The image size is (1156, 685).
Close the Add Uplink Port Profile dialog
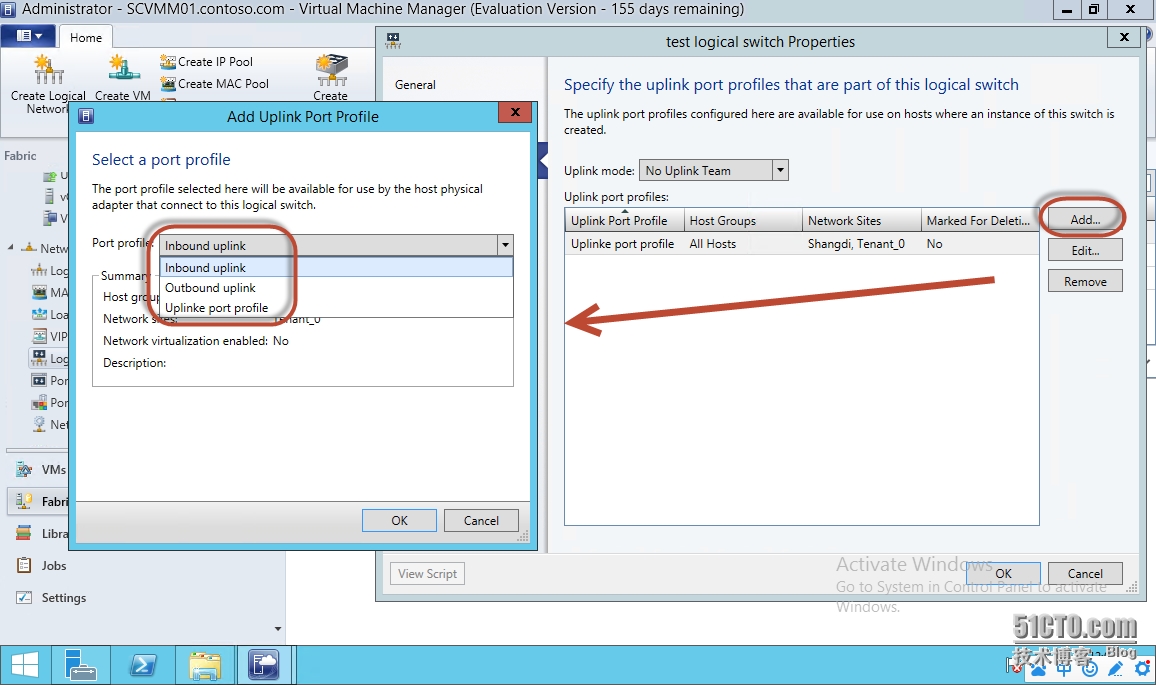pos(515,112)
